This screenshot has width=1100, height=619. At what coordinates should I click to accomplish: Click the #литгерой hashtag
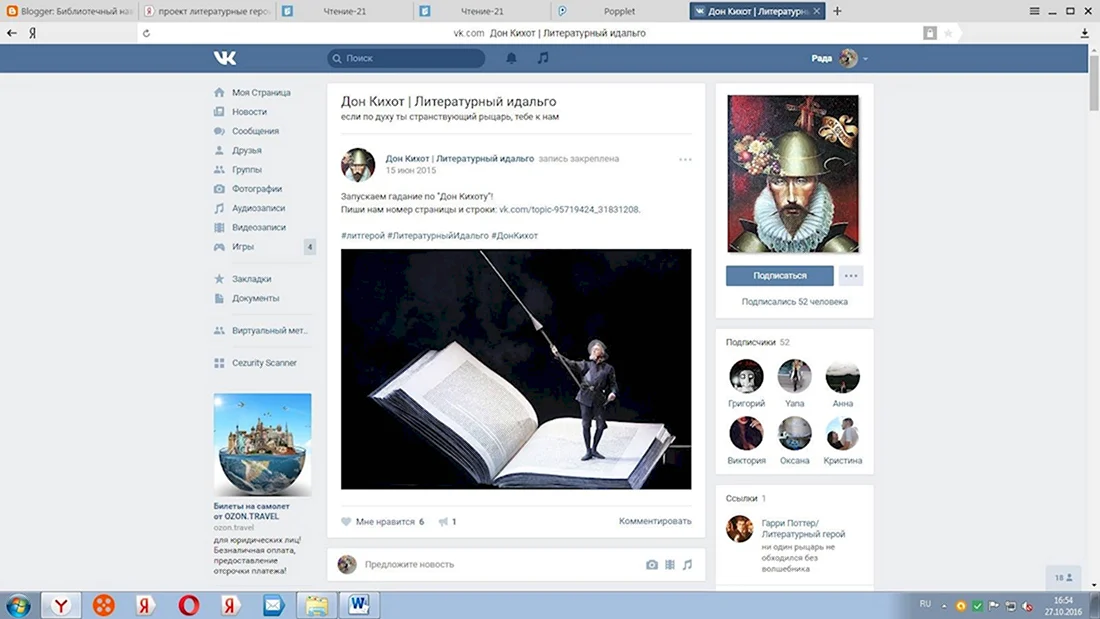tap(363, 236)
